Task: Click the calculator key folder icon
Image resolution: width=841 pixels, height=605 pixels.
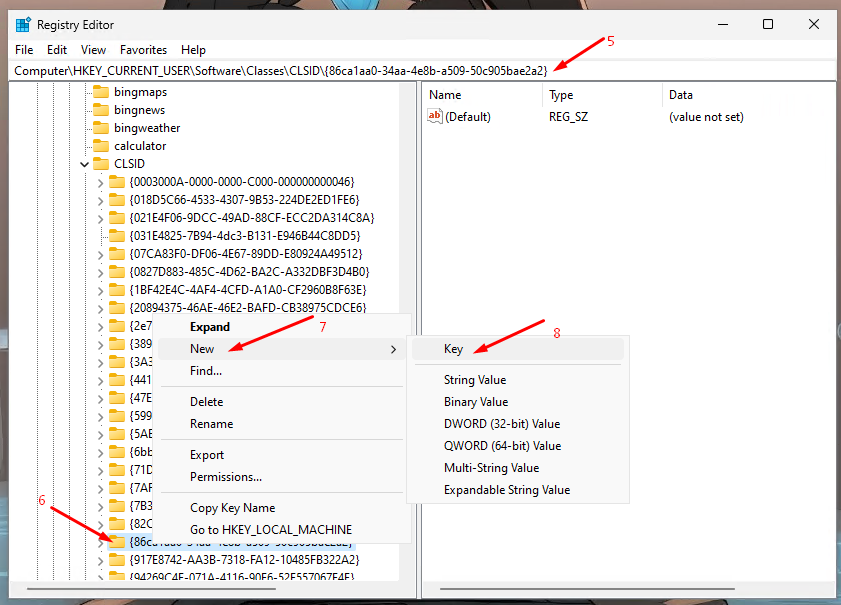Action: (x=100, y=146)
